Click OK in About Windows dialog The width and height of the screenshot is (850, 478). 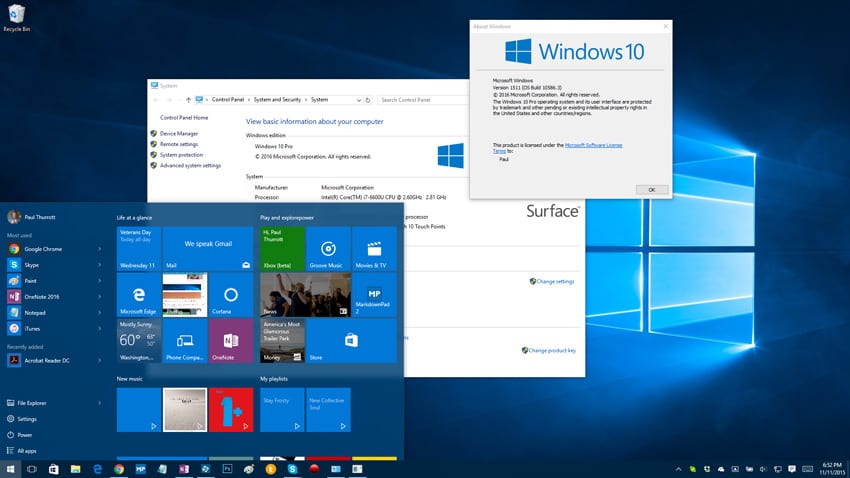652,190
